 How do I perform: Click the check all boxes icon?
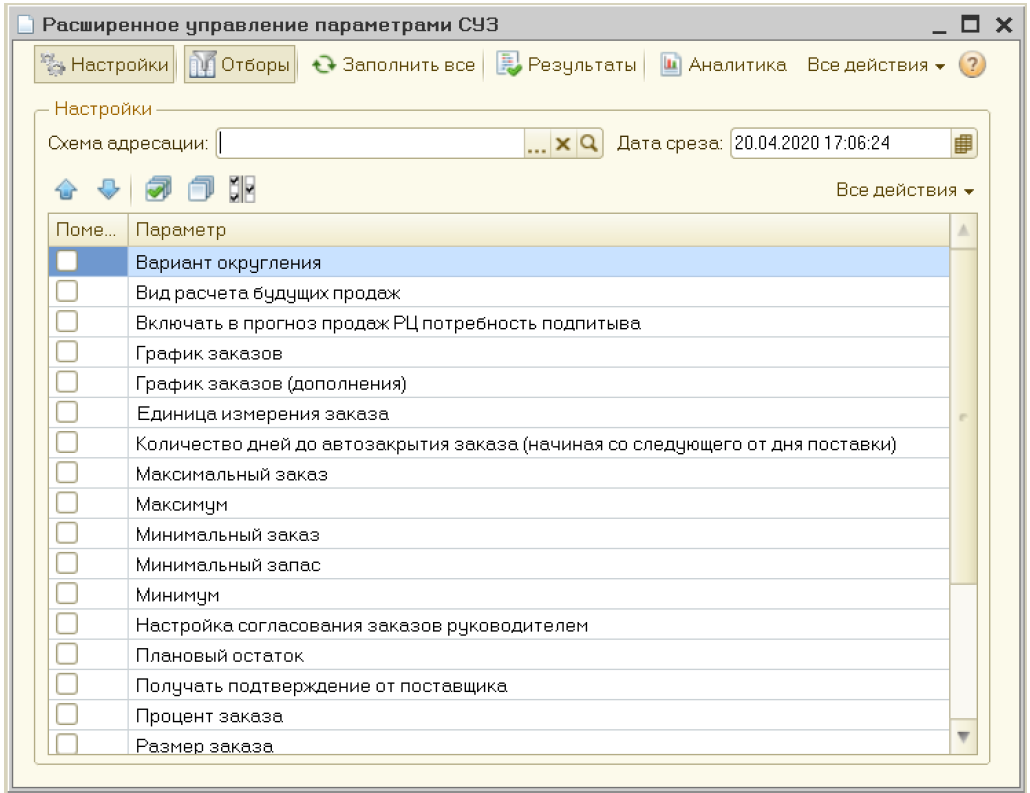point(158,189)
